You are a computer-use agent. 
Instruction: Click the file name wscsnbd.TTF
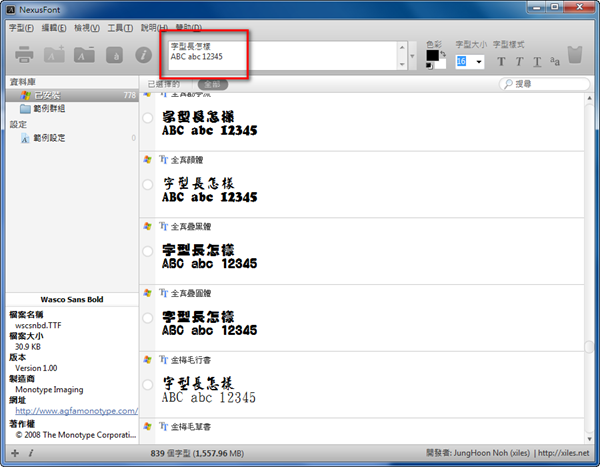point(38,325)
